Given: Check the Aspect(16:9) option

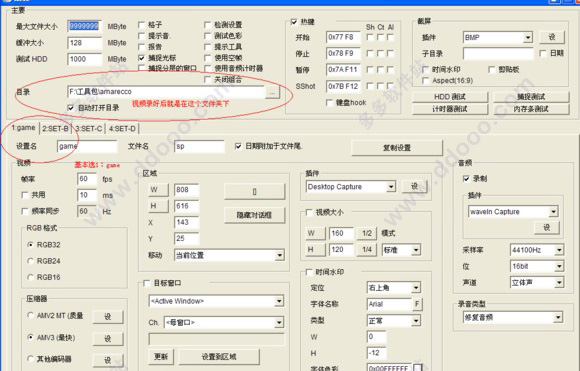Looking at the screenshot, I should point(425,80).
